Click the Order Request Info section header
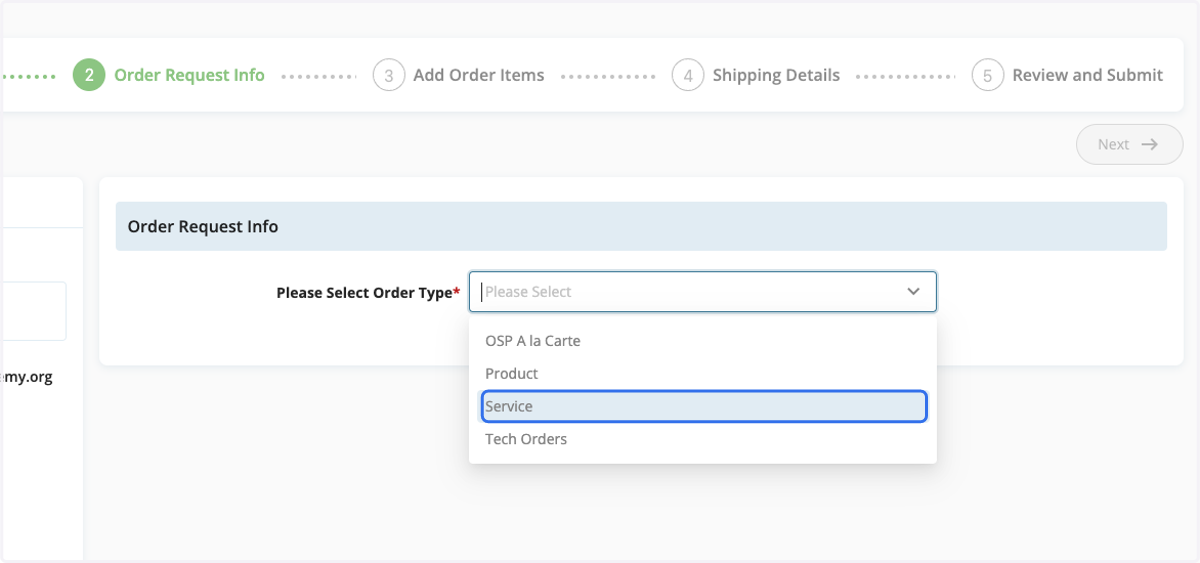 point(641,226)
